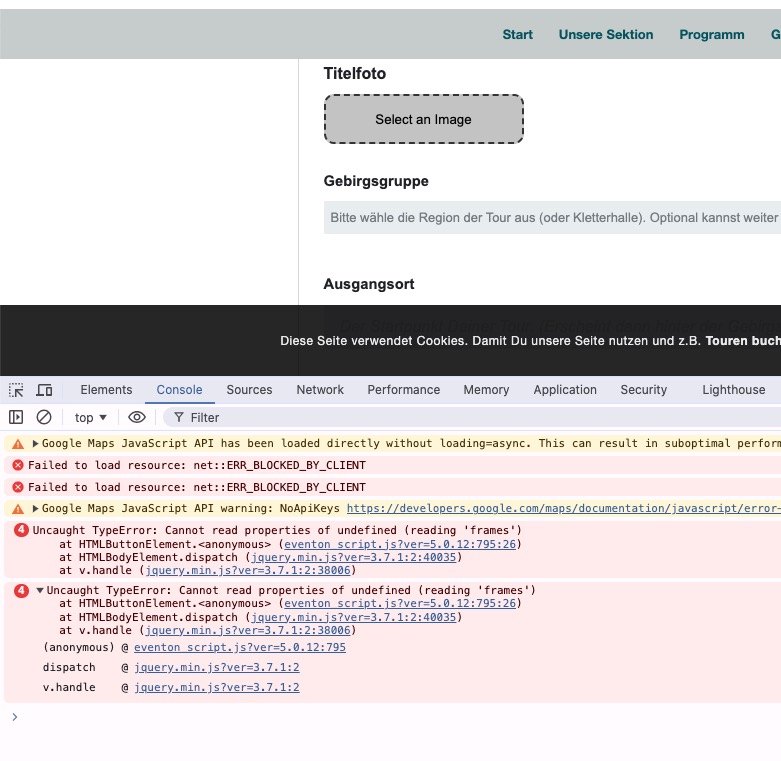Click the warning icon on loading=async message
Screen dimensions: 781x761
click(18, 444)
